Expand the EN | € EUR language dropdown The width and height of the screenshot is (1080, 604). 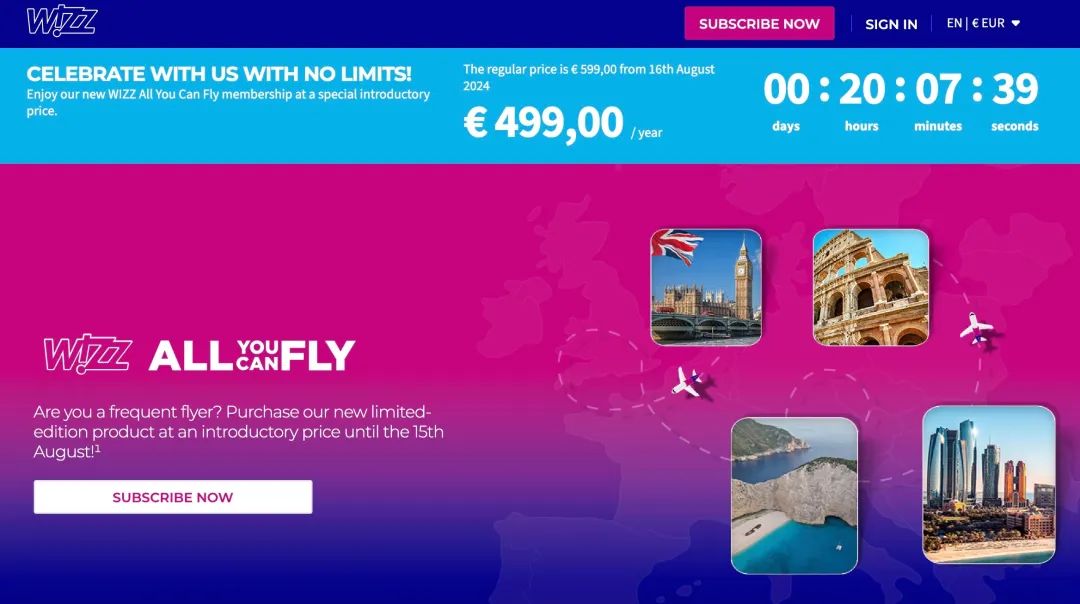pos(983,23)
